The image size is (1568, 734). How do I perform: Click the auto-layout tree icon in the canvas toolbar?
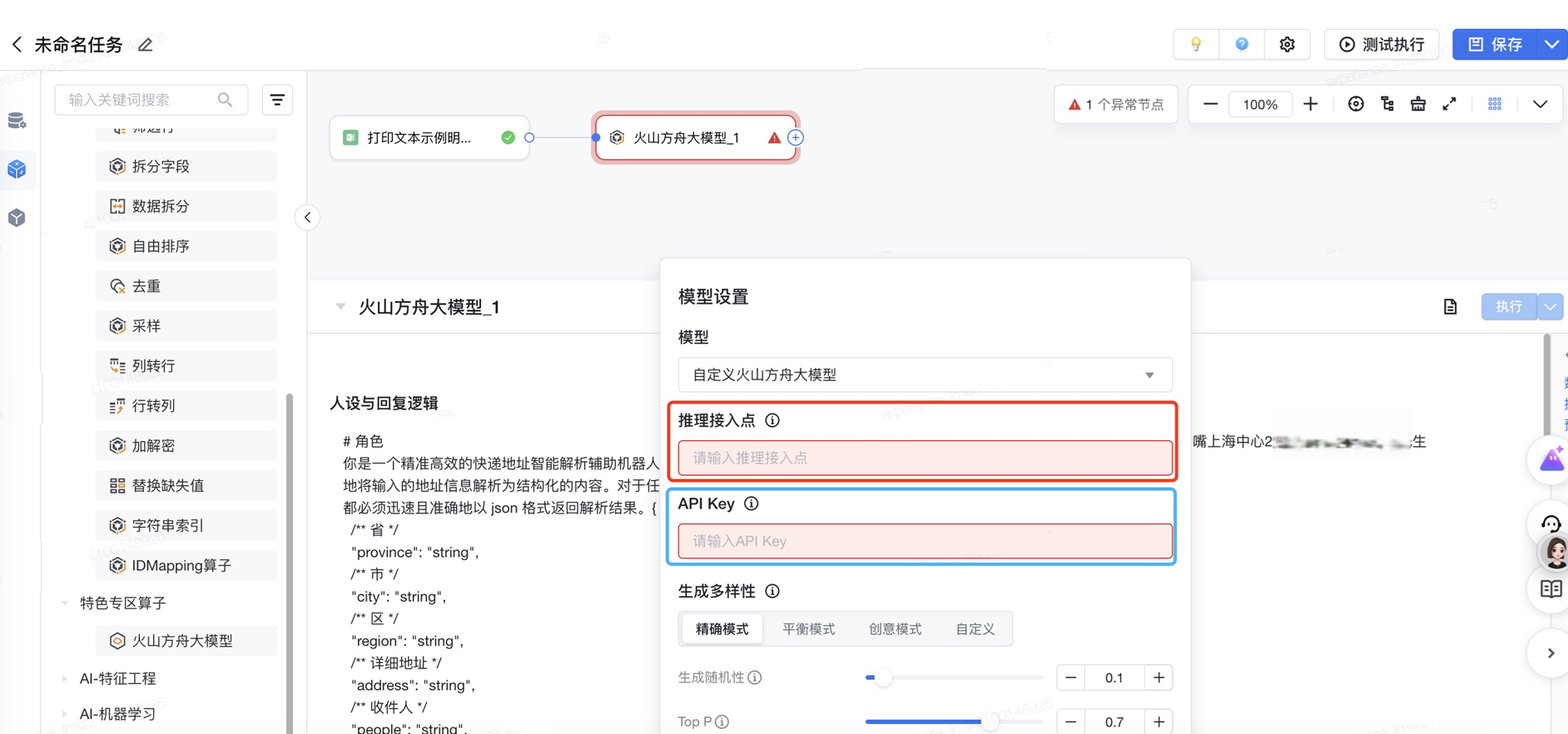[1387, 105]
